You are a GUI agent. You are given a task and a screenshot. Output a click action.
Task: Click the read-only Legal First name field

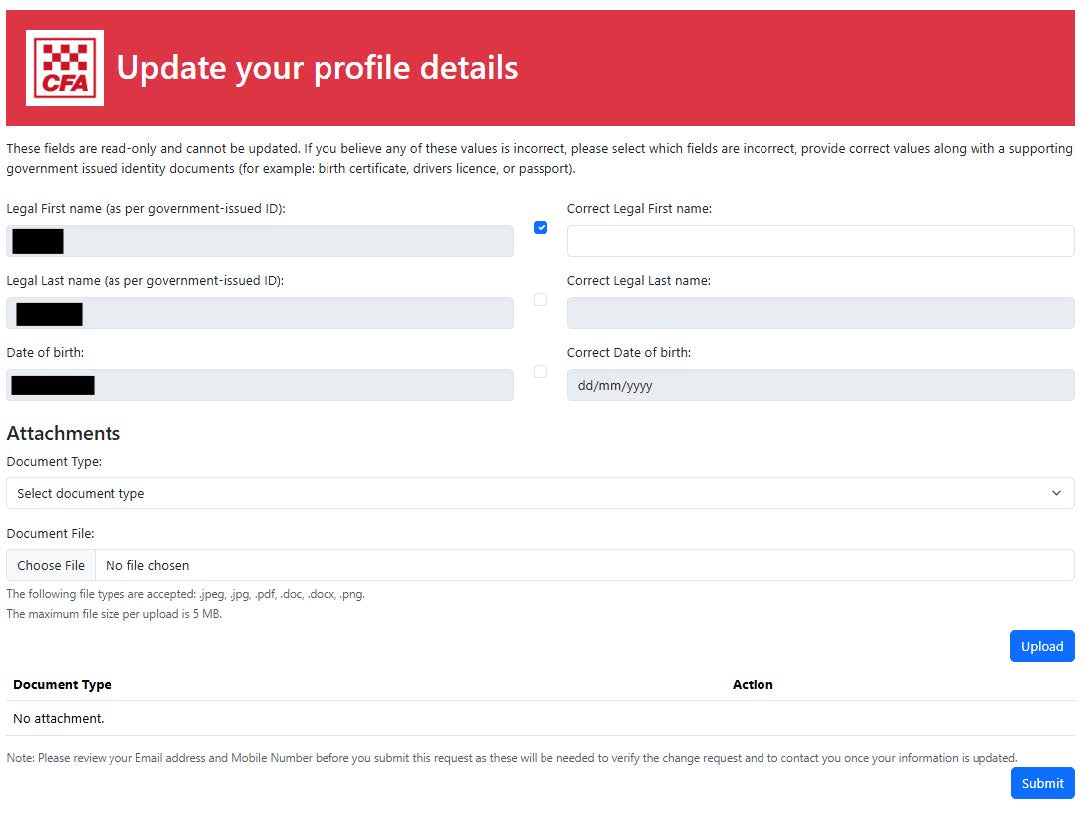(x=260, y=241)
